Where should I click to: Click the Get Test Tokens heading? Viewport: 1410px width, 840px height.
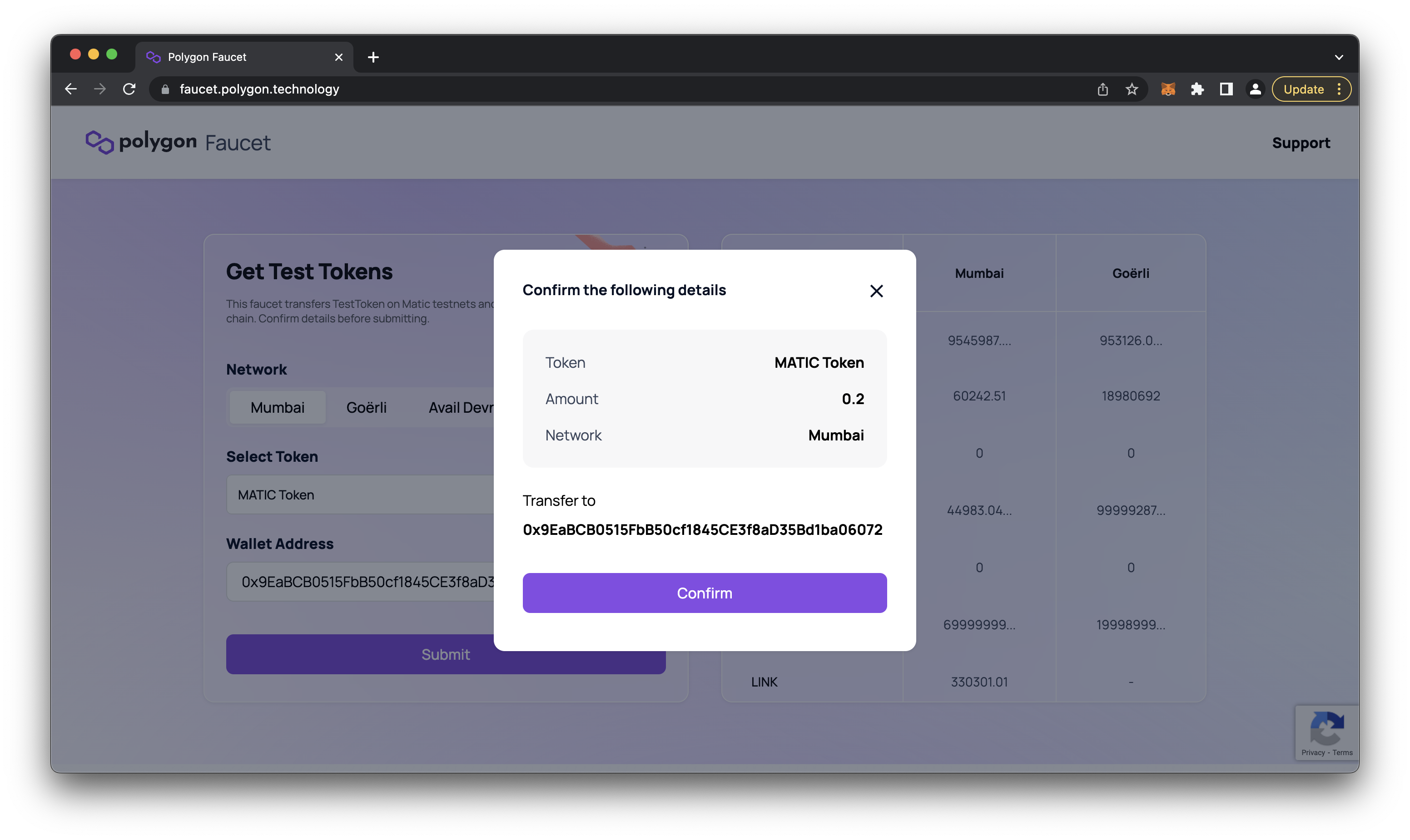coord(309,272)
